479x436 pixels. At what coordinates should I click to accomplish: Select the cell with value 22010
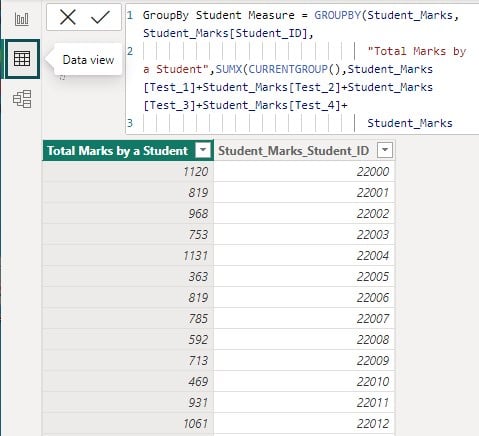click(x=304, y=382)
